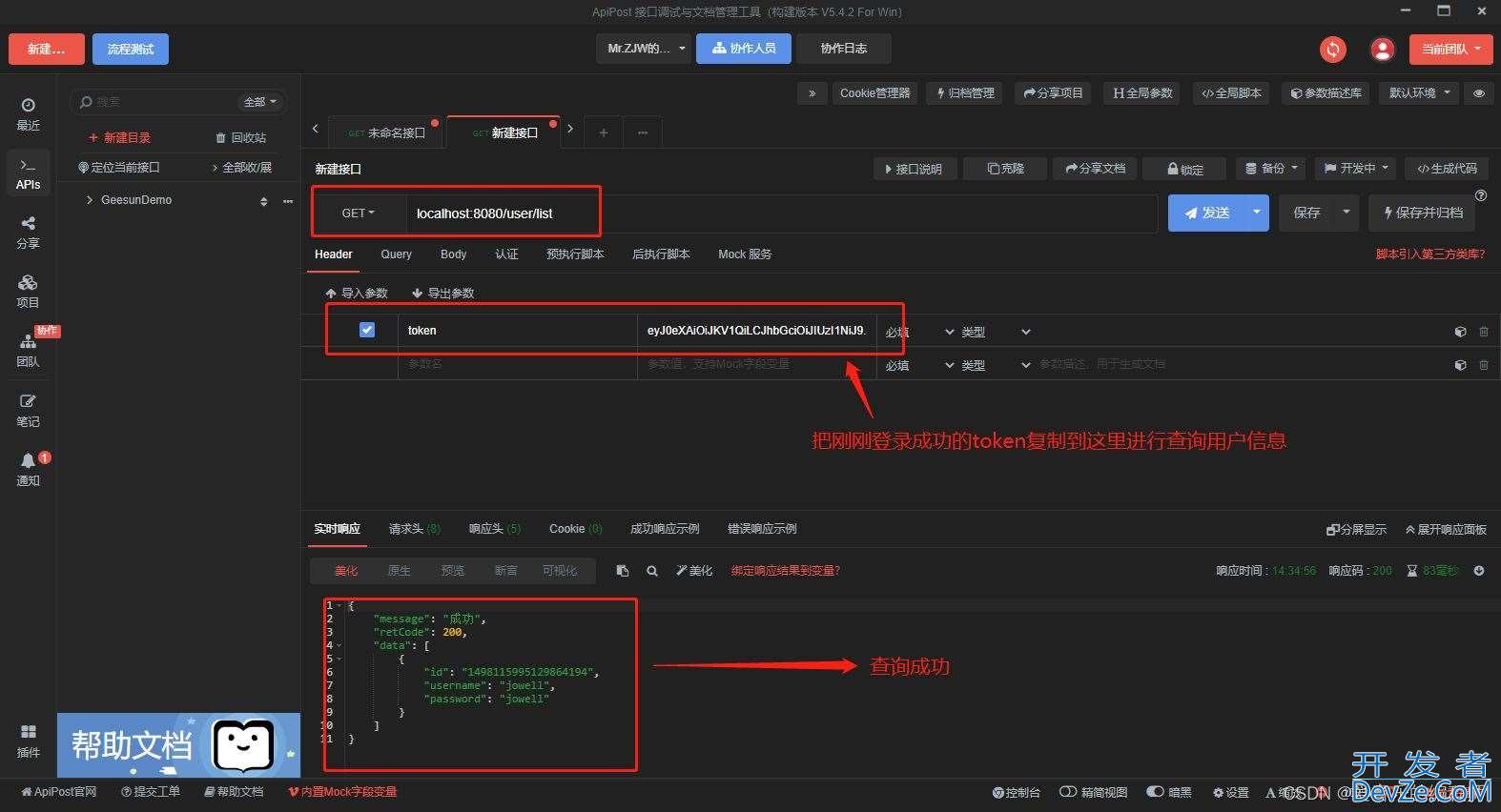1501x812 pixels.
Task: Open the 当前团队 team dropdown
Action: (1450, 49)
